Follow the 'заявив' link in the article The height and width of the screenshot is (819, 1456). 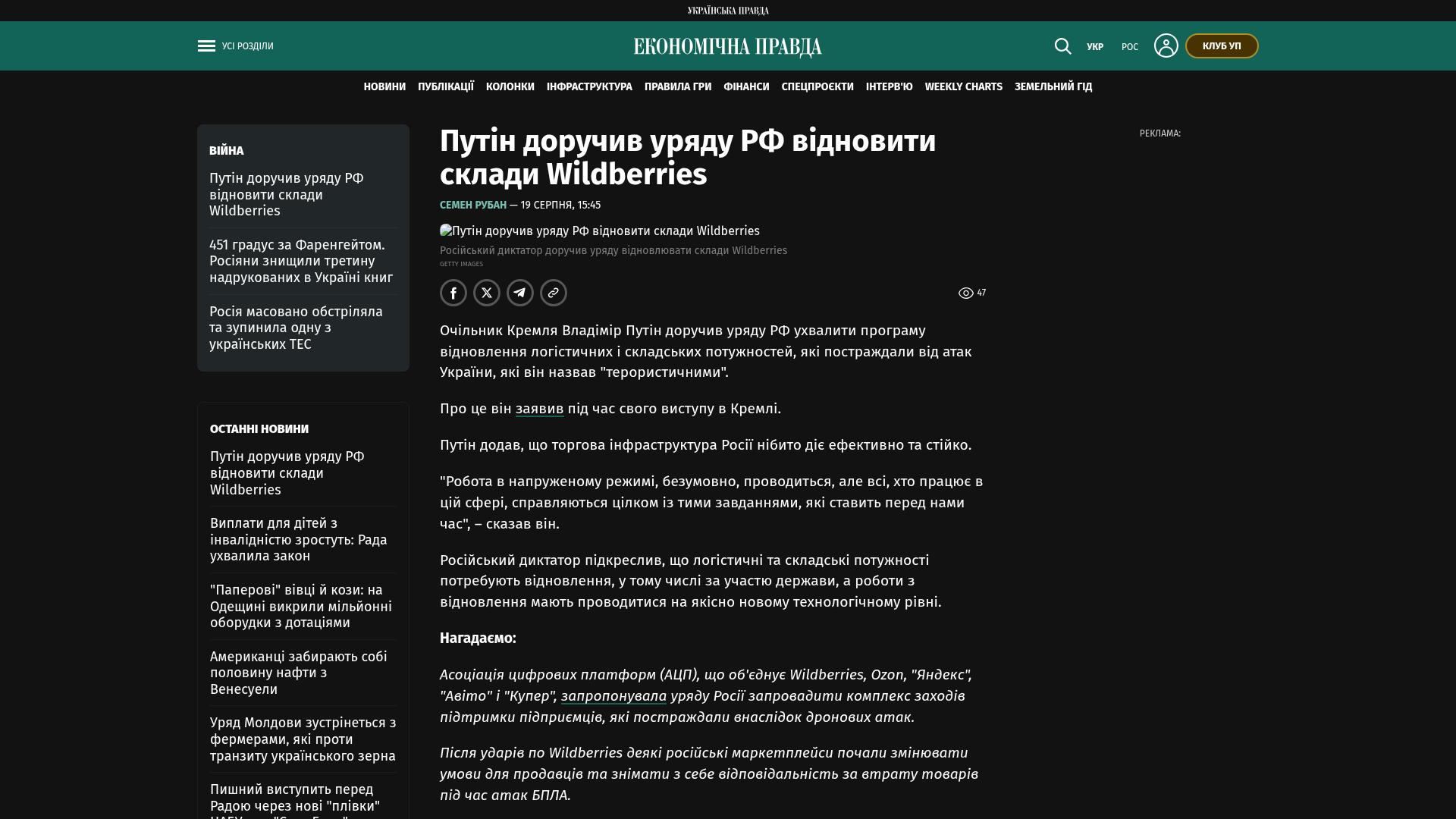pyautogui.click(x=540, y=409)
